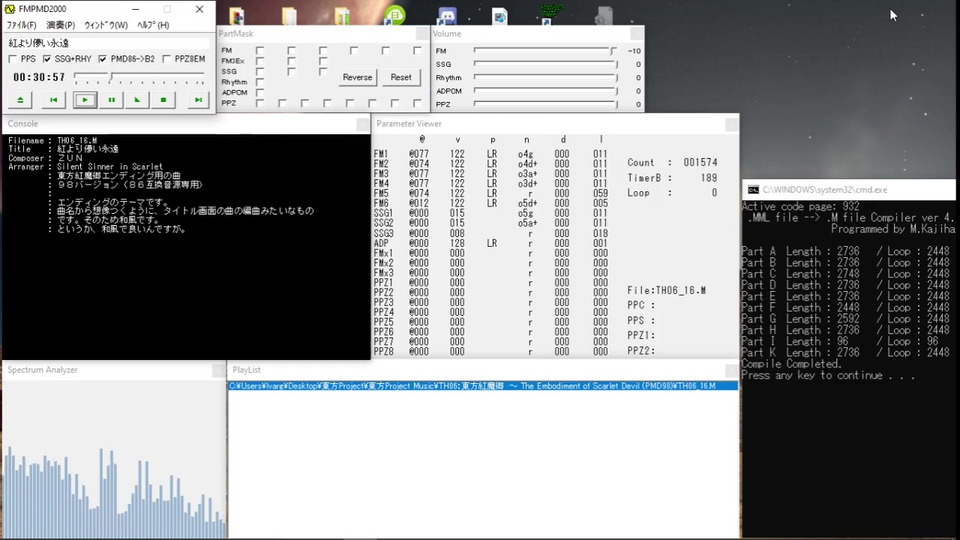The width and height of the screenshot is (960, 540).
Task: Enable the PPZ8EM checkbox
Action: 167,59
